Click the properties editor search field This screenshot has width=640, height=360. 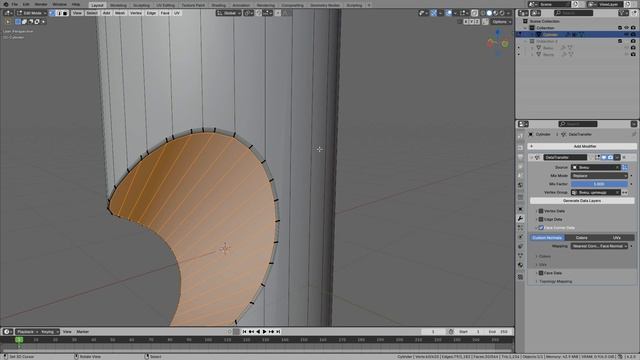pyautogui.click(x=578, y=124)
